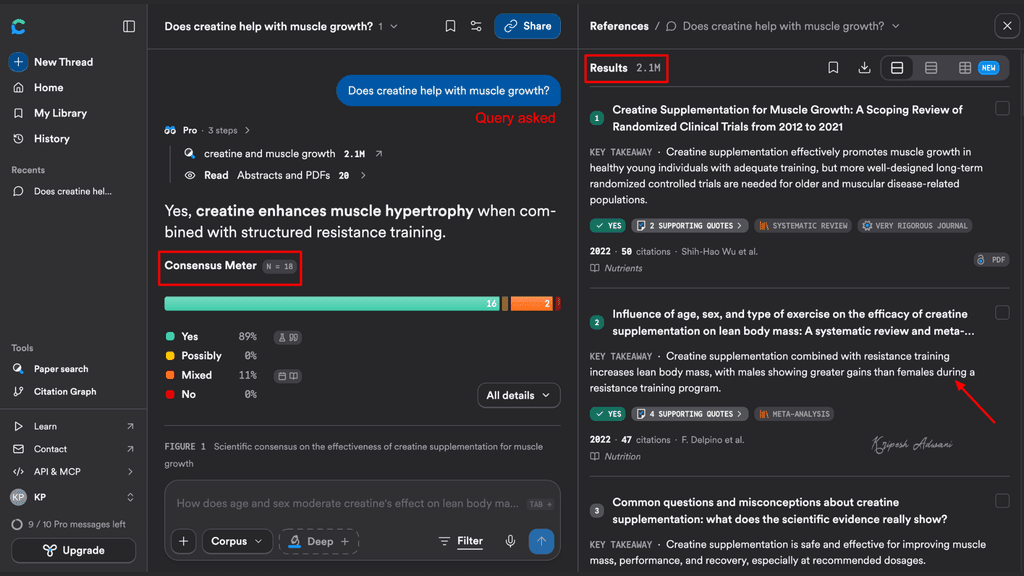Click YES badge on Scoping Review paper
This screenshot has width=1024, height=576.
click(607, 226)
